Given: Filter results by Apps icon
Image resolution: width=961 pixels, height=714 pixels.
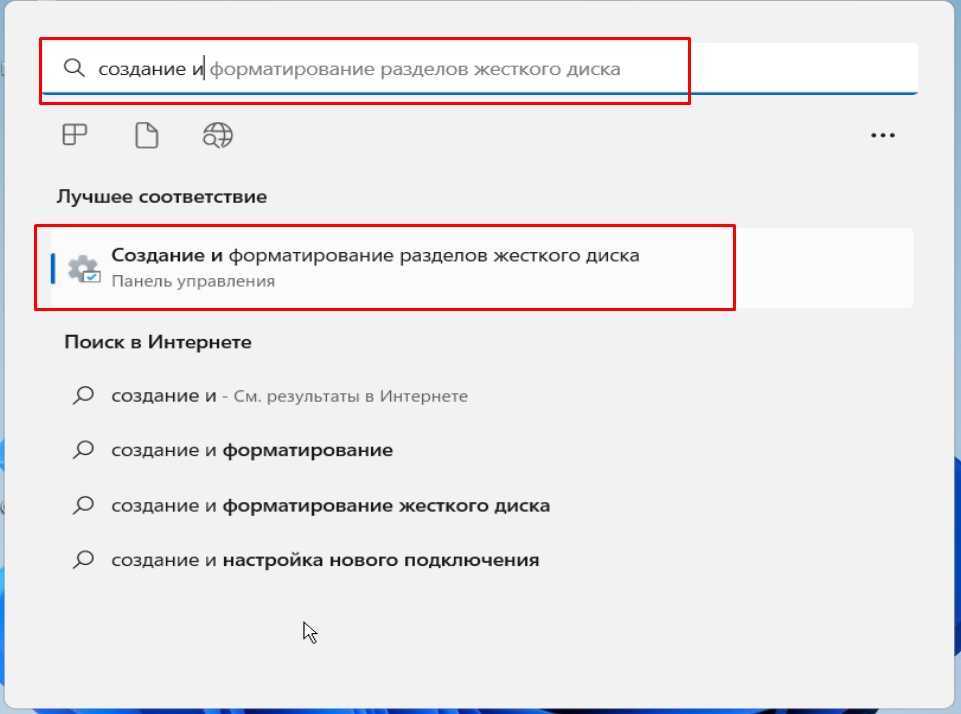Looking at the screenshot, I should tap(75, 135).
